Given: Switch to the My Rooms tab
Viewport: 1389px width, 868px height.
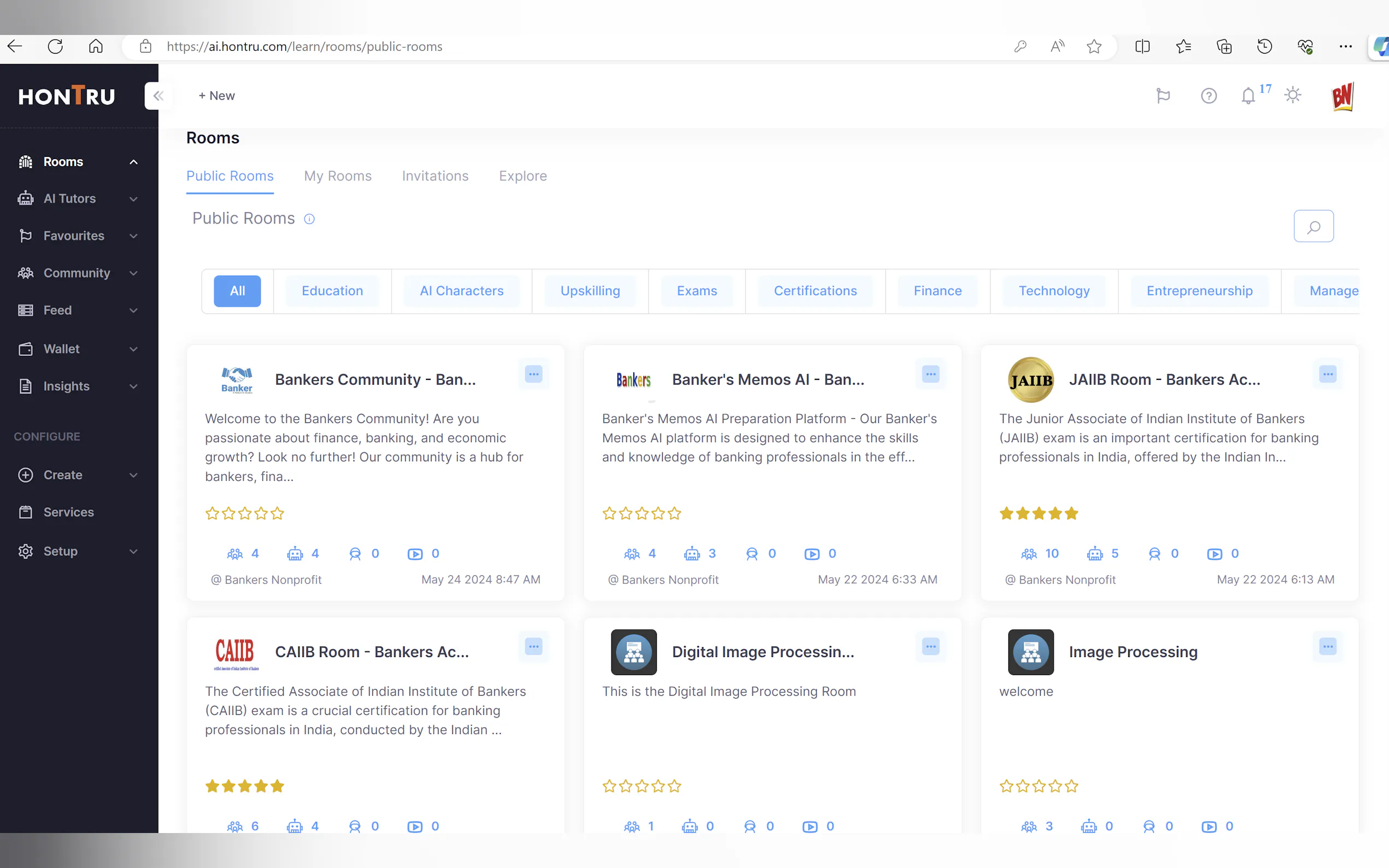Looking at the screenshot, I should pos(337,176).
